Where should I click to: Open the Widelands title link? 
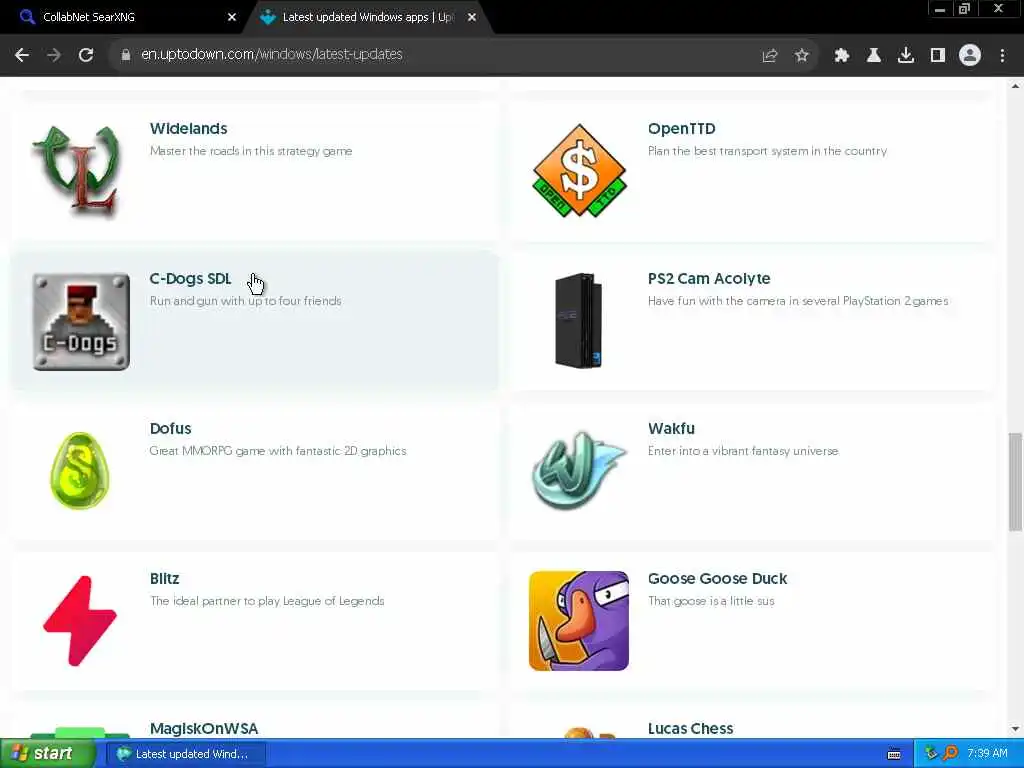(x=189, y=129)
